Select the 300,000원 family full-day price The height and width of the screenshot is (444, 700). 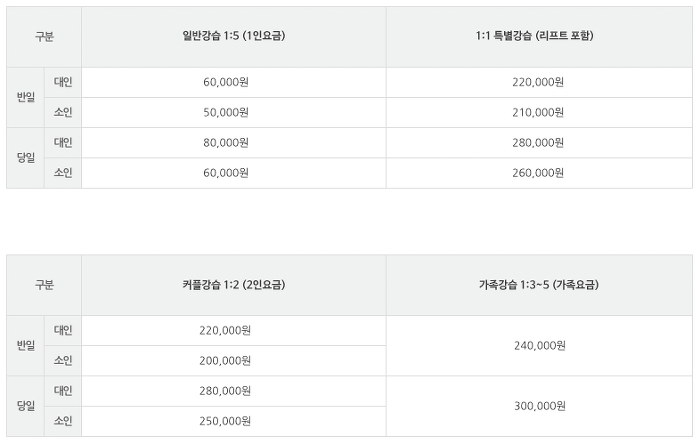pyautogui.click(x=540, y=406)
